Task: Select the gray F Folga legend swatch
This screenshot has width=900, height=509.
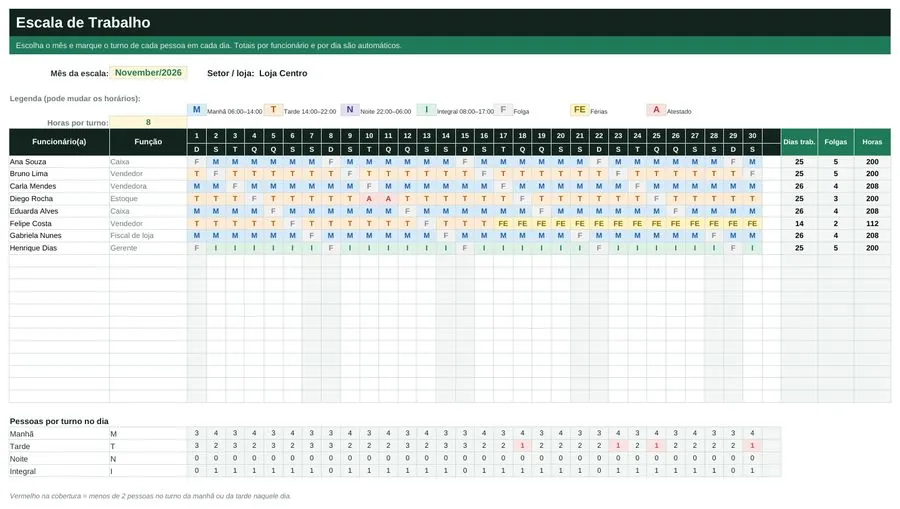Action: (503, 110)
